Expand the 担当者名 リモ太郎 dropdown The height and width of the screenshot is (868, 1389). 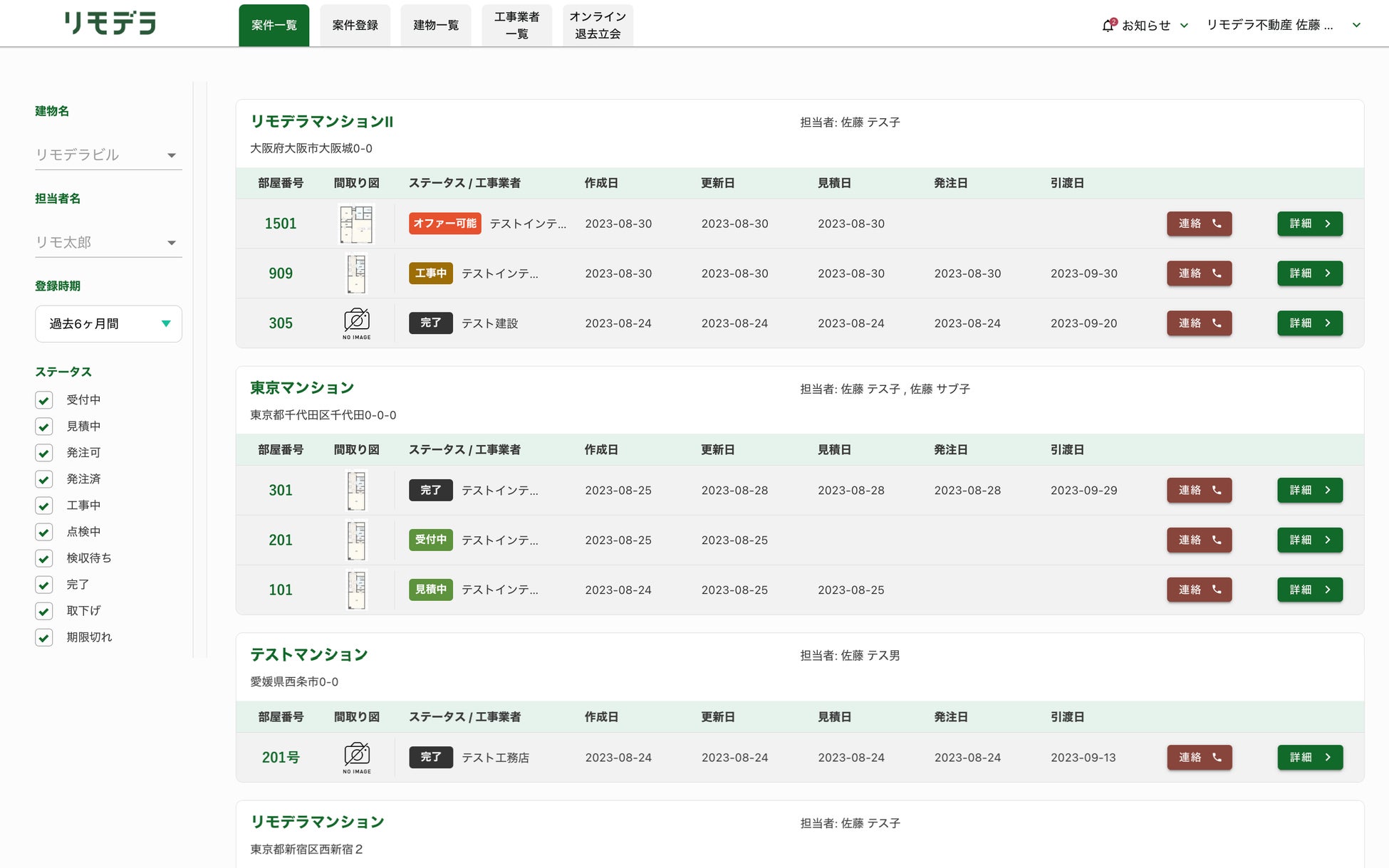click(108, 242)
